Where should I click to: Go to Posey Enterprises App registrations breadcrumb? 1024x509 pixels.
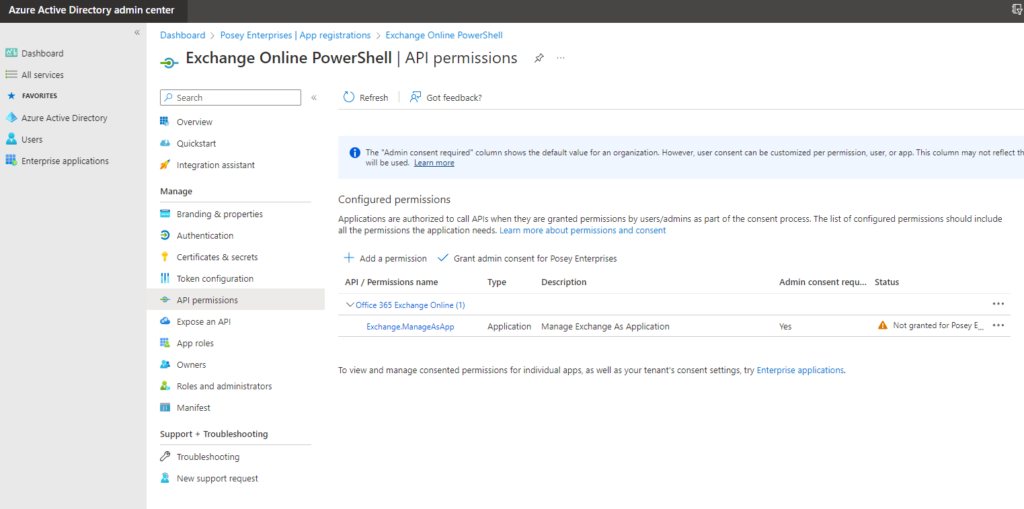pyautogui.click(x=295, y=35)
